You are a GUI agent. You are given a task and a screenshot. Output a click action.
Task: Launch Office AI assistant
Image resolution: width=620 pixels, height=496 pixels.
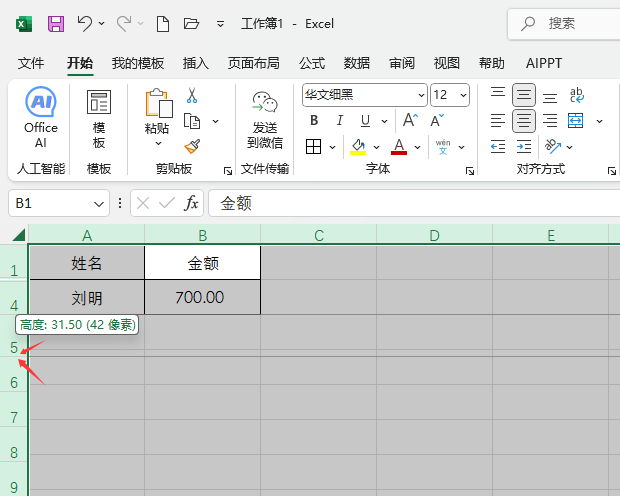coord(41,117)
